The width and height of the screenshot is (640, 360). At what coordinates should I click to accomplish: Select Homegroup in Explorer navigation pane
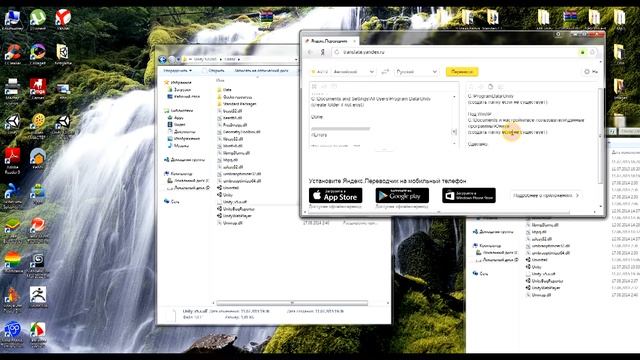click(x=184, y=160)
